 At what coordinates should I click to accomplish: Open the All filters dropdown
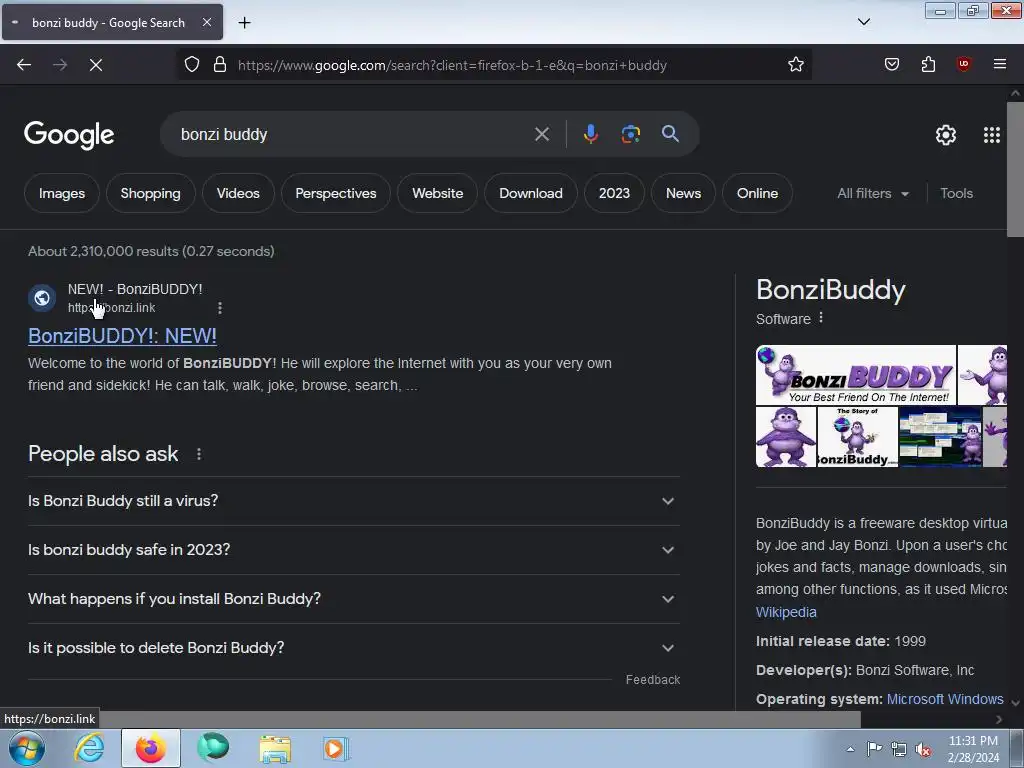pos(872,193)
